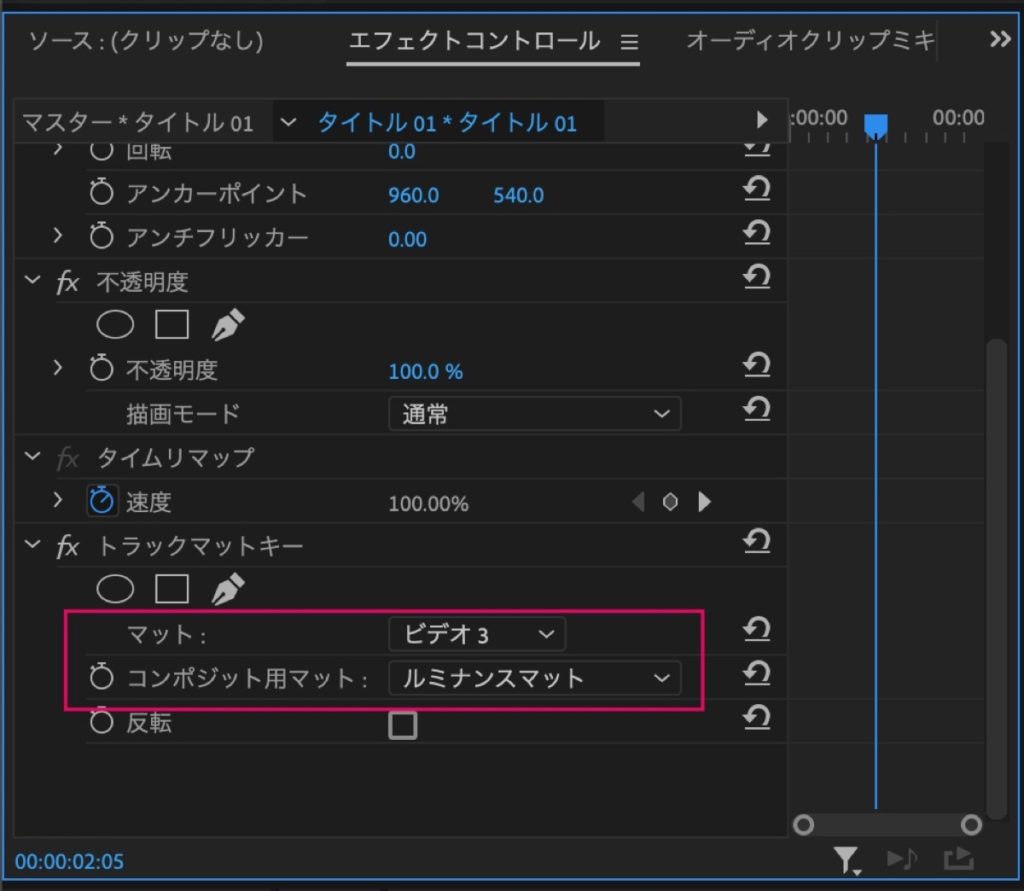Image resolution: width=1024 pixels, height=891 pixels.
Task: Collapse the タイムリマップ effect group
Action: click(32, 456)
